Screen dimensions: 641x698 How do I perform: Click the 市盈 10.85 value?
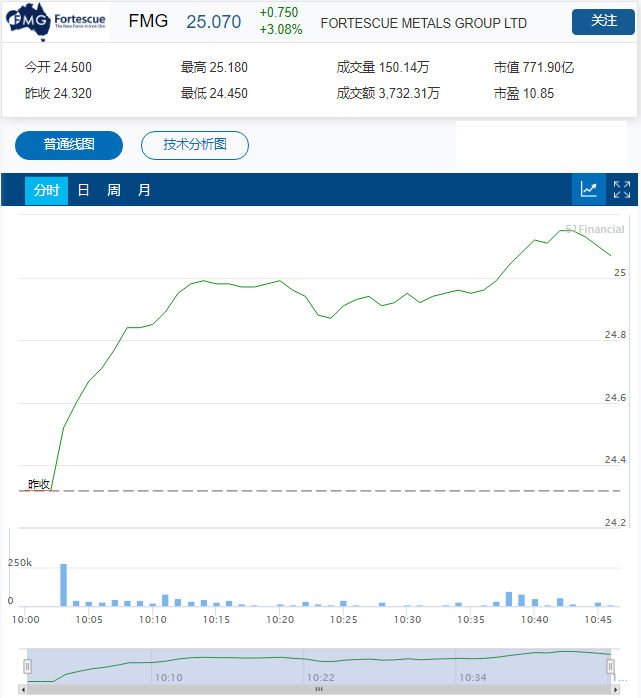[524, 93]
